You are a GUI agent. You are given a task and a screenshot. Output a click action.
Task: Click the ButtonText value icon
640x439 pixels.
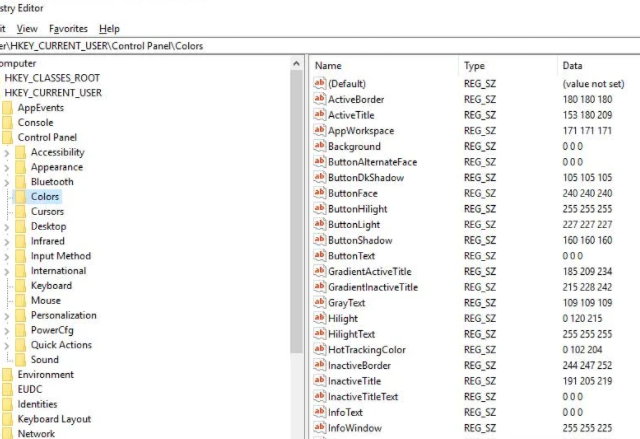tap(320, 255)
